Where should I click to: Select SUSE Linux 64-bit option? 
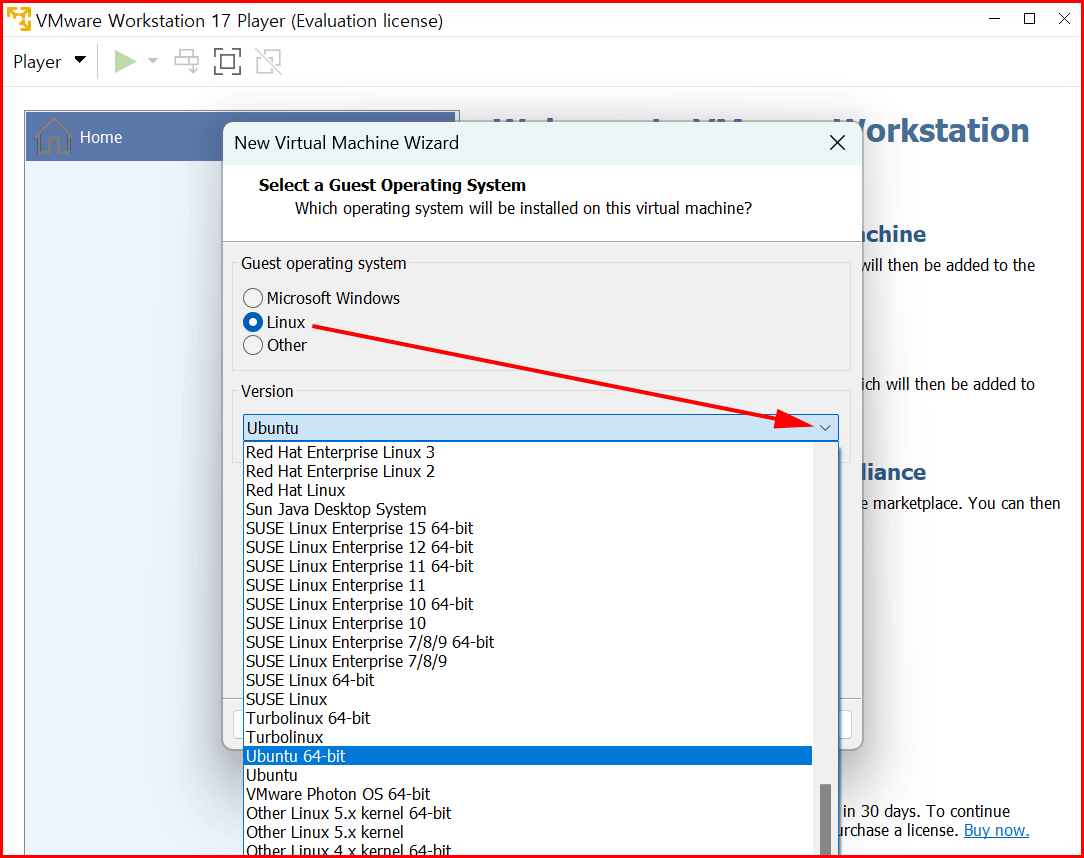(528, 680)
